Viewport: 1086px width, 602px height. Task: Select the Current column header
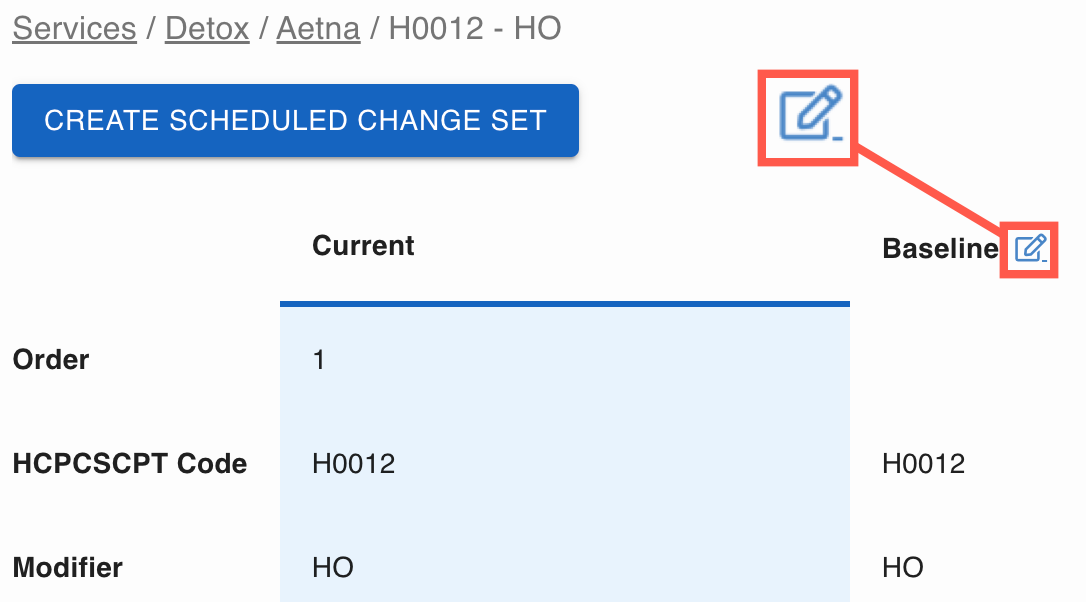click(363, 245)
